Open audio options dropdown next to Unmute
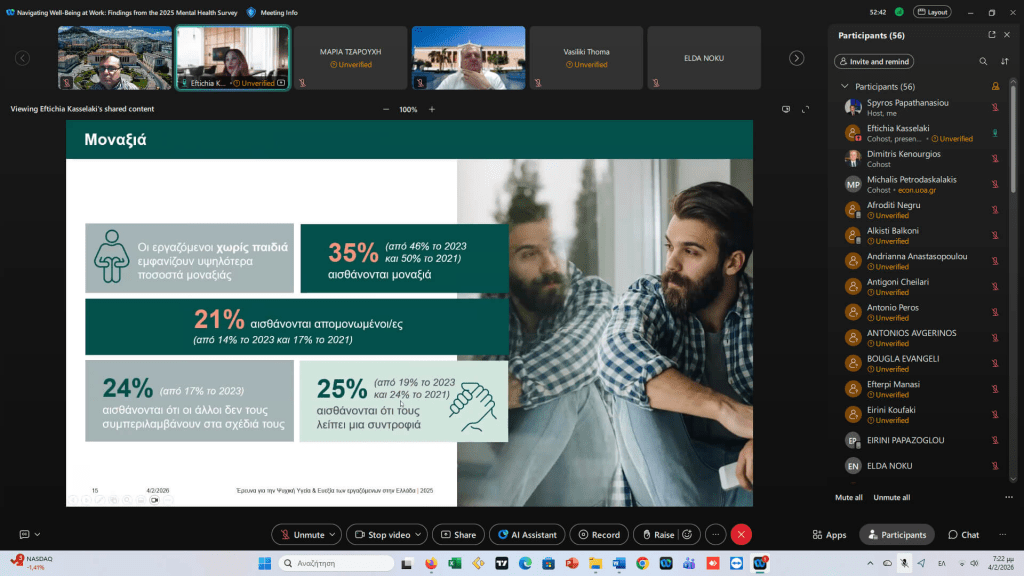 click(332, 534)
